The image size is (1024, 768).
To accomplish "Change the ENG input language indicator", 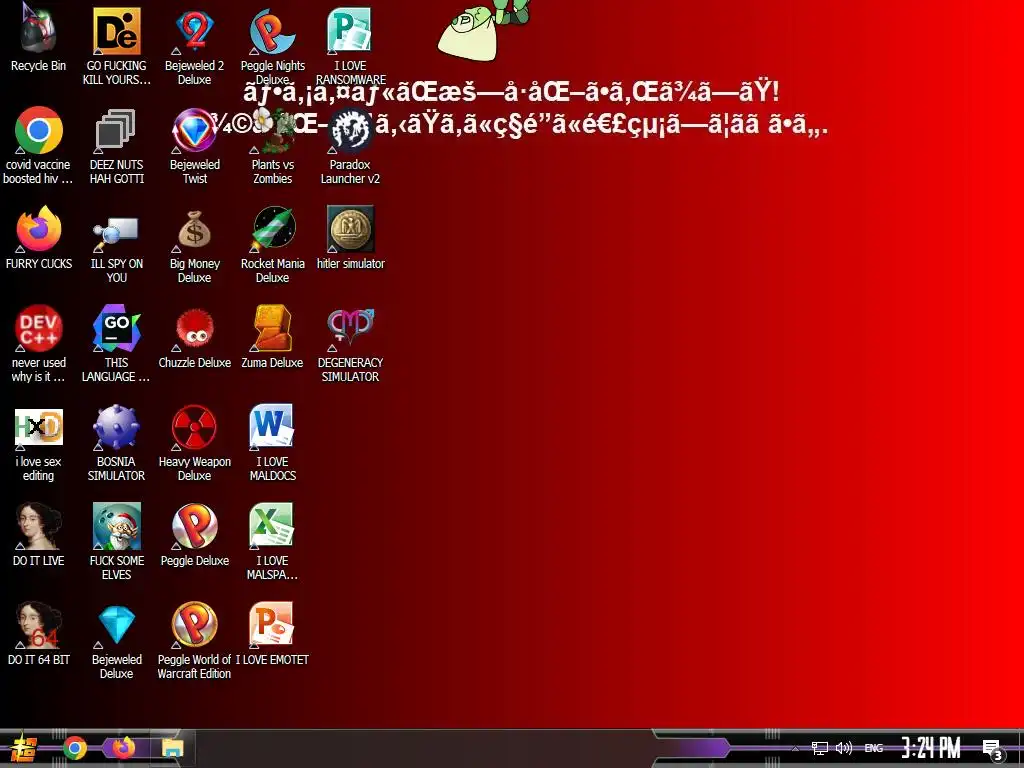I will [x=874, y=748].
